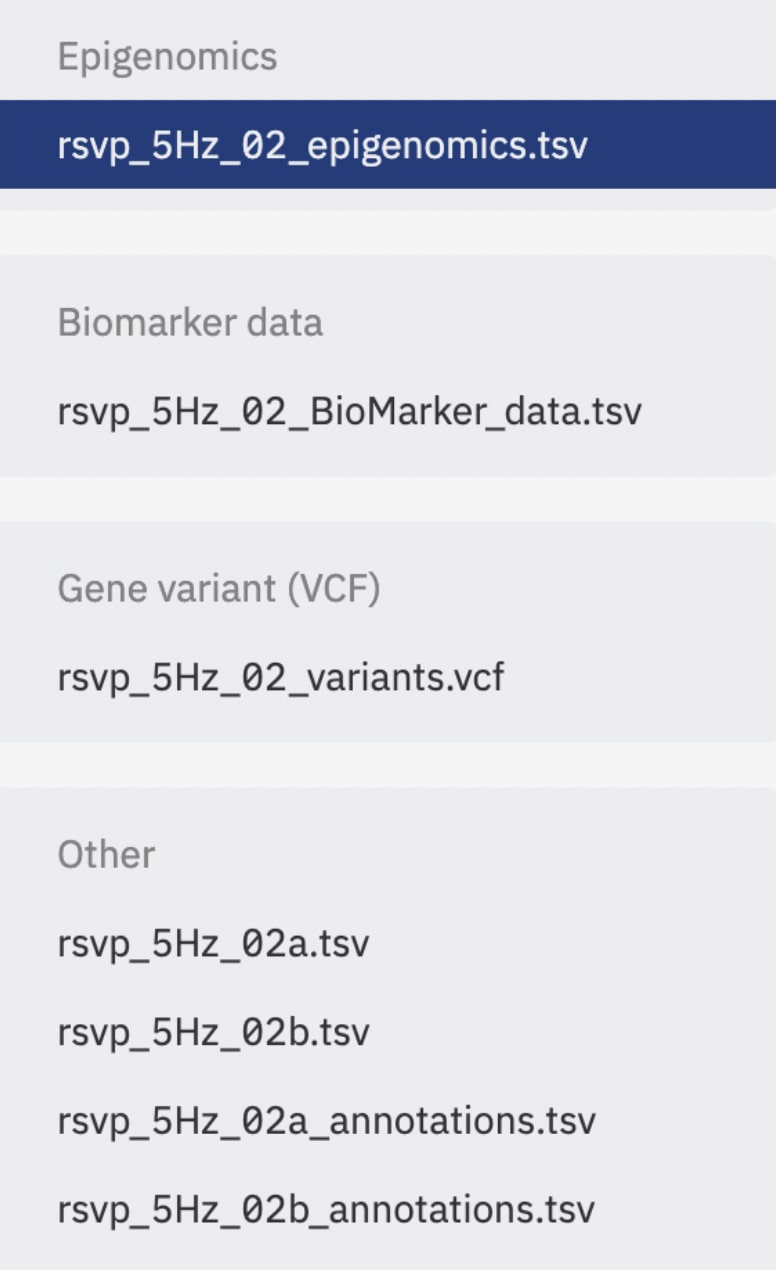Click the Biomarker data section header
Image resolution: width=776 pixels, height=1270 pixels.
click(x=192, y=322)
